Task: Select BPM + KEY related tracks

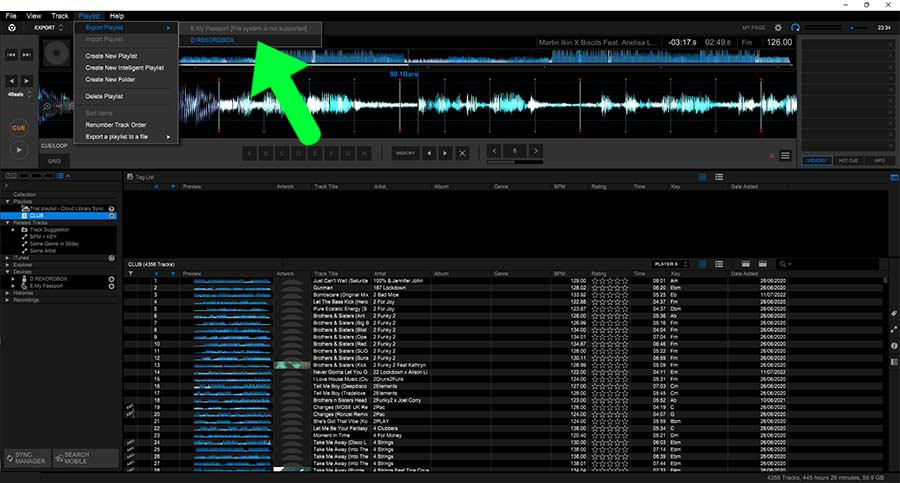Action: [43, 237]
